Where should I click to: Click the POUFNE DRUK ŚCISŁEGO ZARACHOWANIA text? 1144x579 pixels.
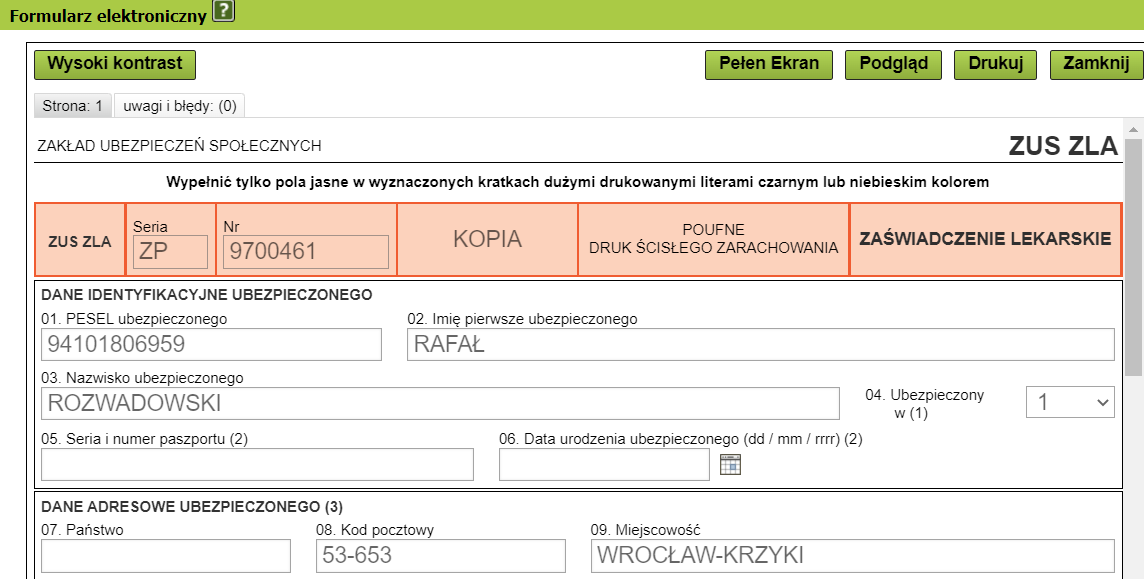tap(714, 238)
